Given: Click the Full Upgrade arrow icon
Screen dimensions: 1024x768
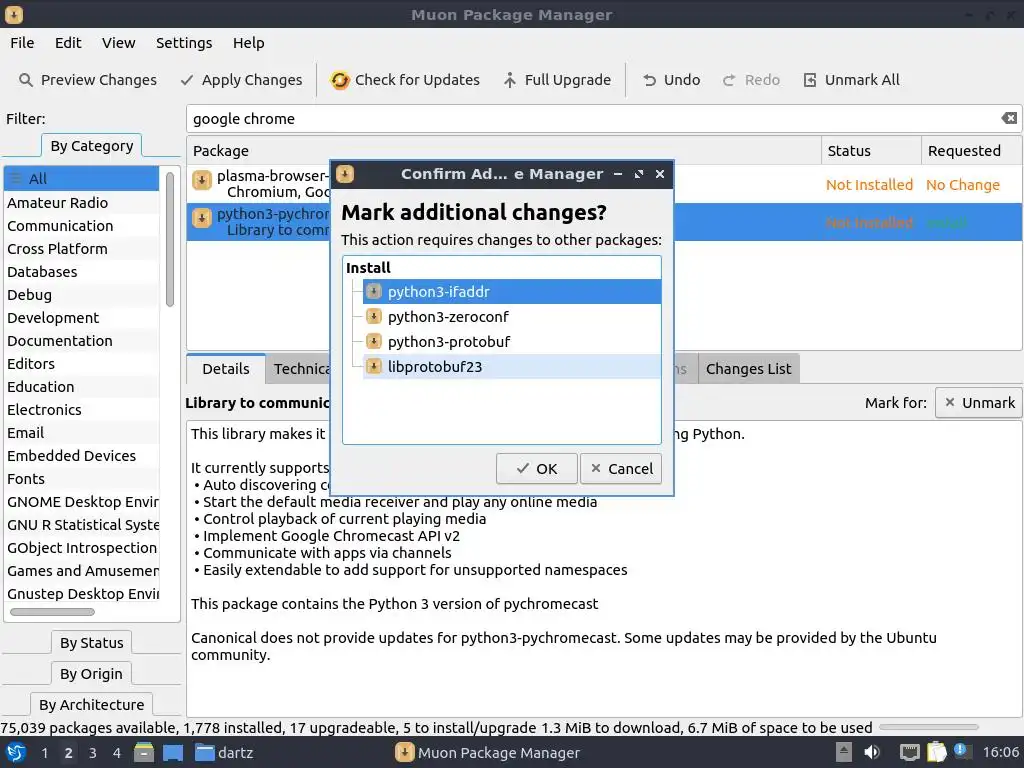Looking at the screenshot, I should coord(509,80).
